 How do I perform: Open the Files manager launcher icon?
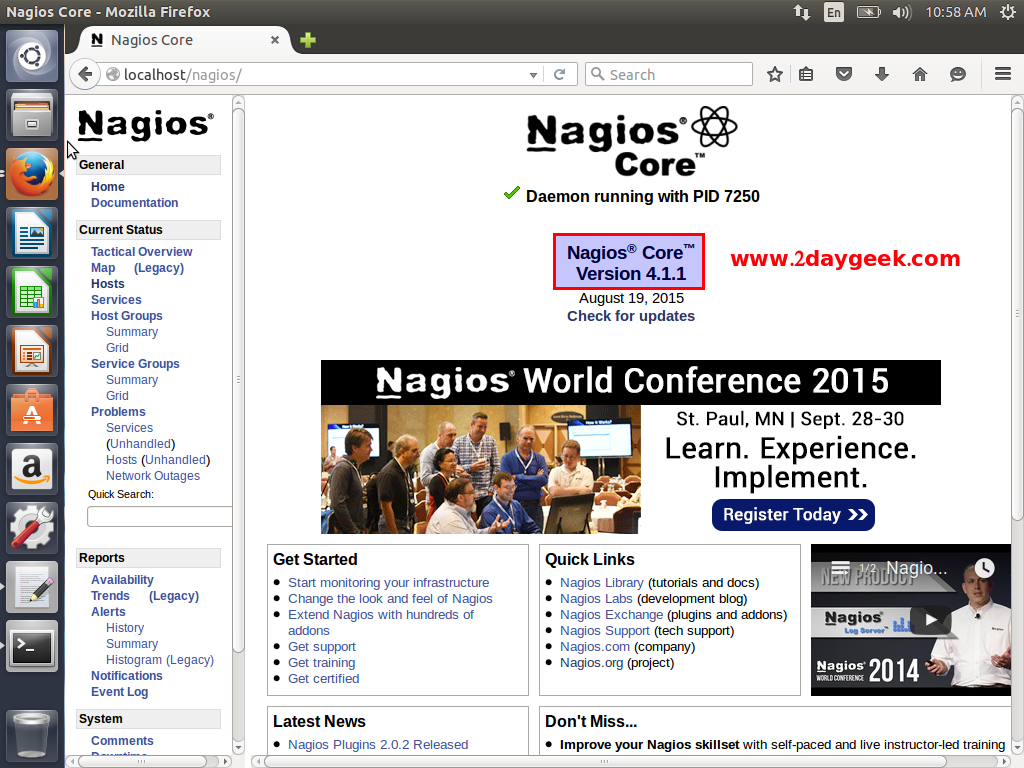pyautogui.click(x=32, y=115)
